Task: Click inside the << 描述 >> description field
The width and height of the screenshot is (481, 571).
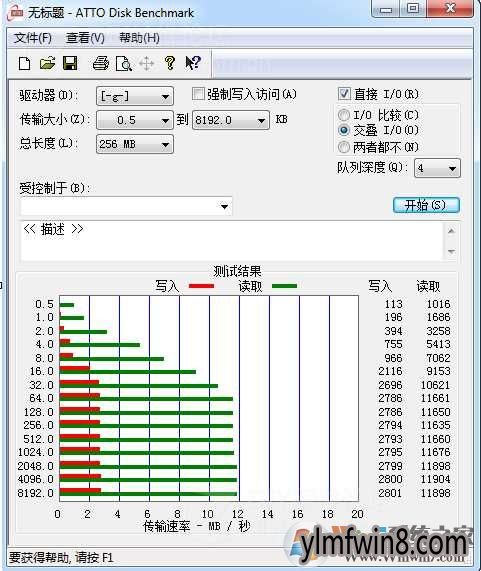Action: pos(232,241)
